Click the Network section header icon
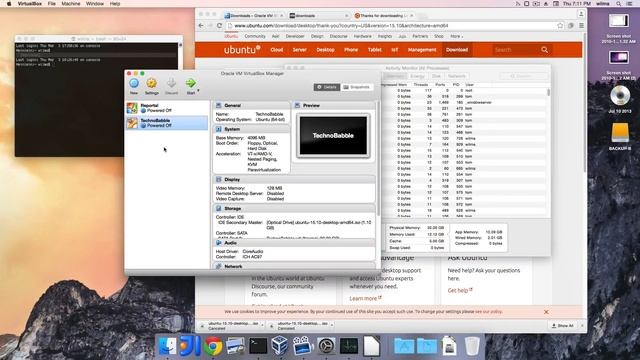 point(218,266)
